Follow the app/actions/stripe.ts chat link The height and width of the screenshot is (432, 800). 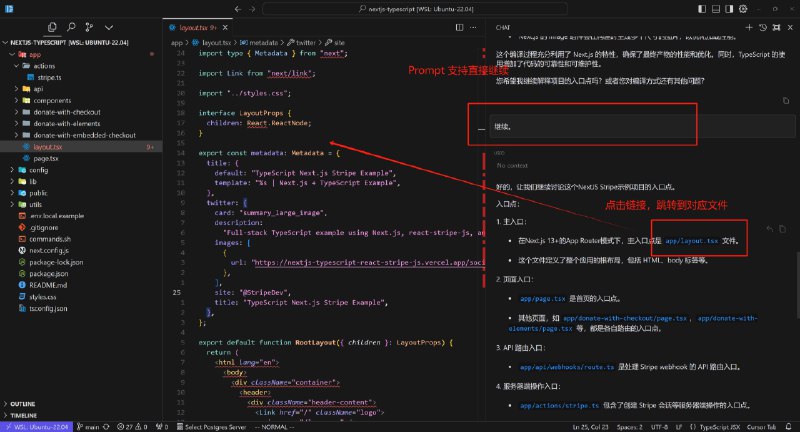559,406
